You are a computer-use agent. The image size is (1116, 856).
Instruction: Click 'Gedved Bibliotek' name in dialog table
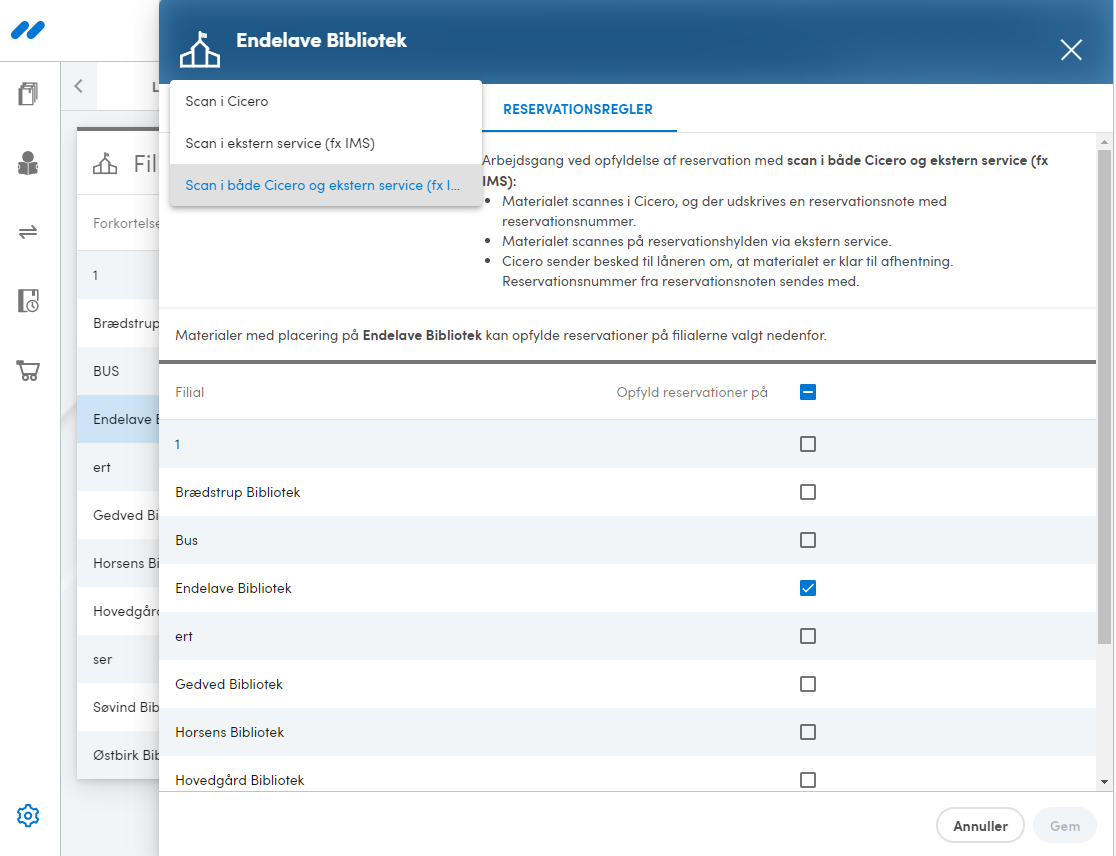point(228,685)
